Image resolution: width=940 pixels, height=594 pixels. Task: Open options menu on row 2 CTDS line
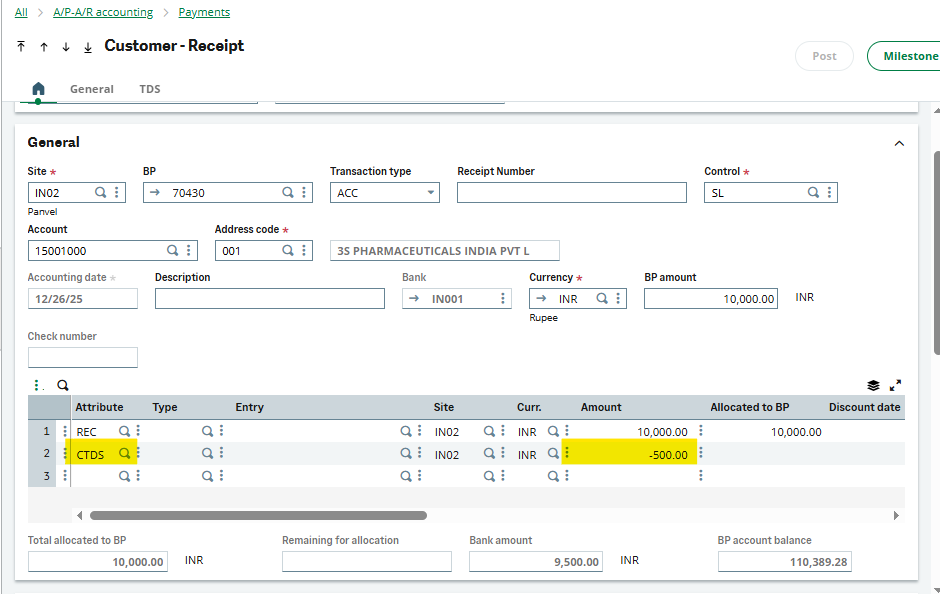(65, 453)
